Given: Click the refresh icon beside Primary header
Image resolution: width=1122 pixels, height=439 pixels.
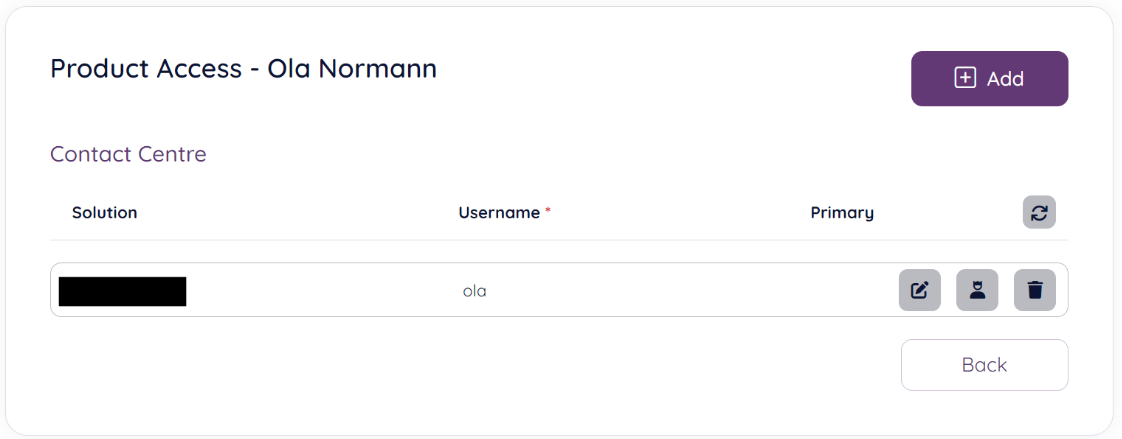Looking at the screenshot, I should tap(1039, 212).
